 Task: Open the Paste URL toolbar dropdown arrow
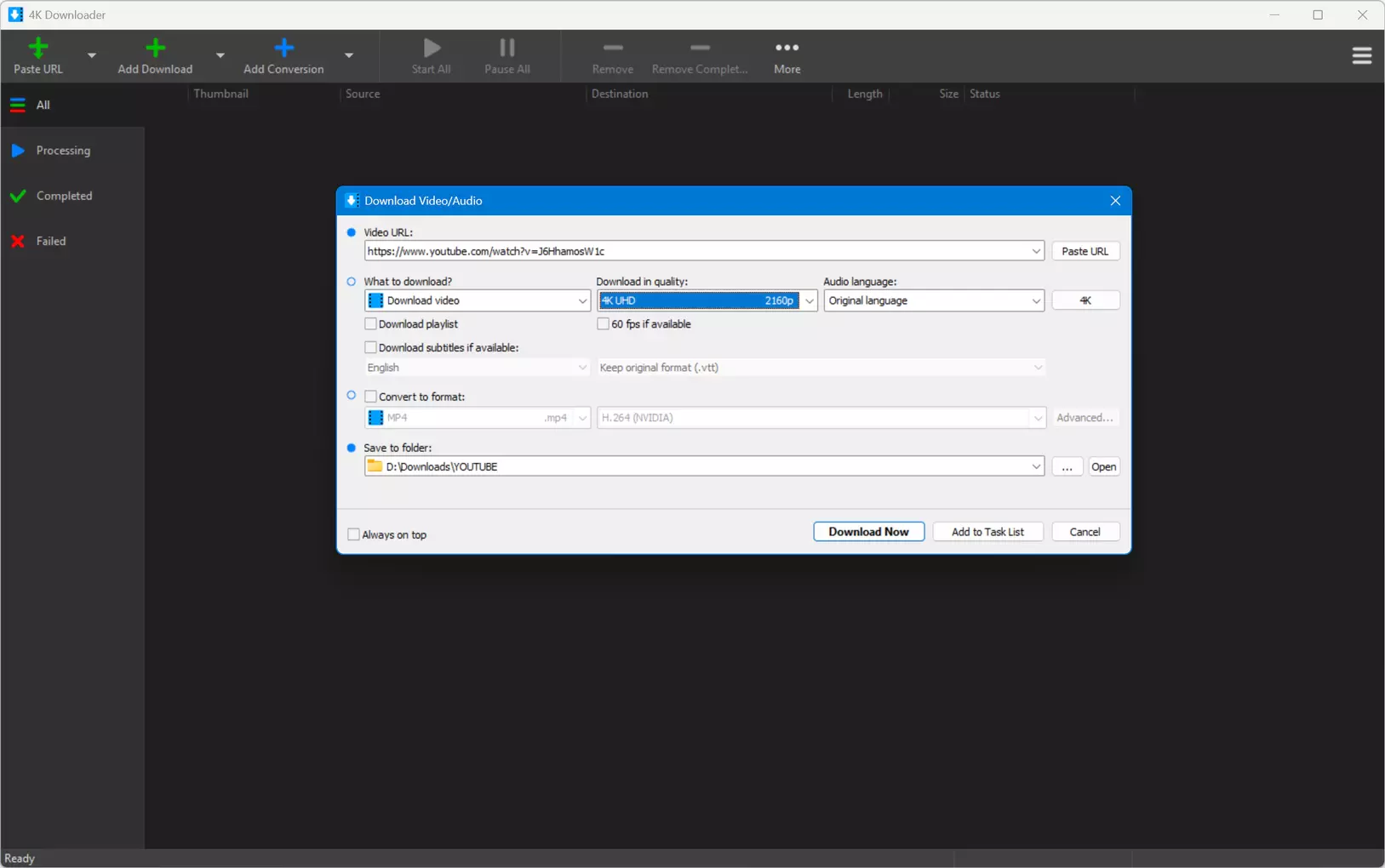click(x=92, y=56)
